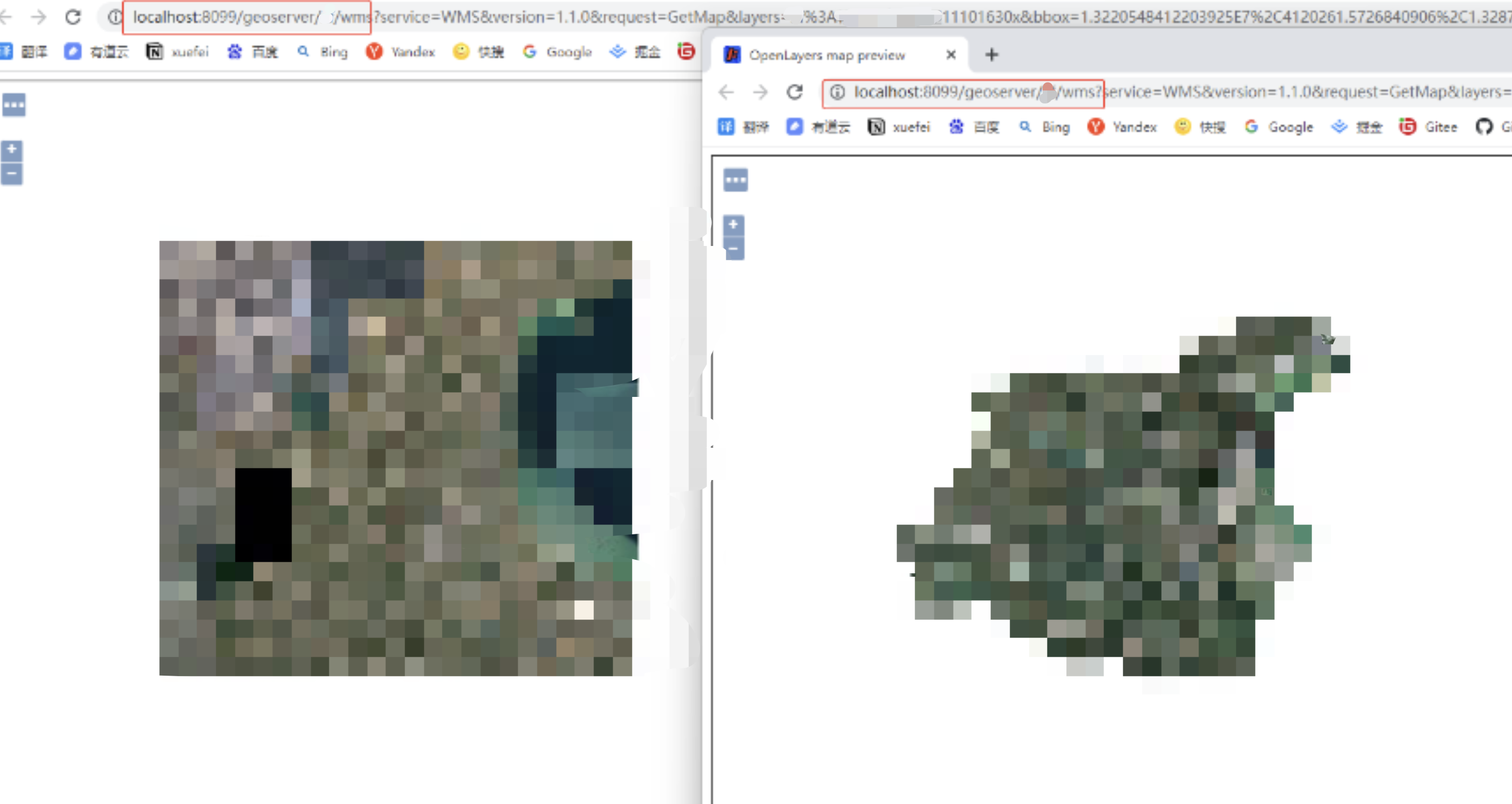The height and width of the screenshot is (804, 1512).
Task: Click the left satellite map image
Action: point(396,458)
